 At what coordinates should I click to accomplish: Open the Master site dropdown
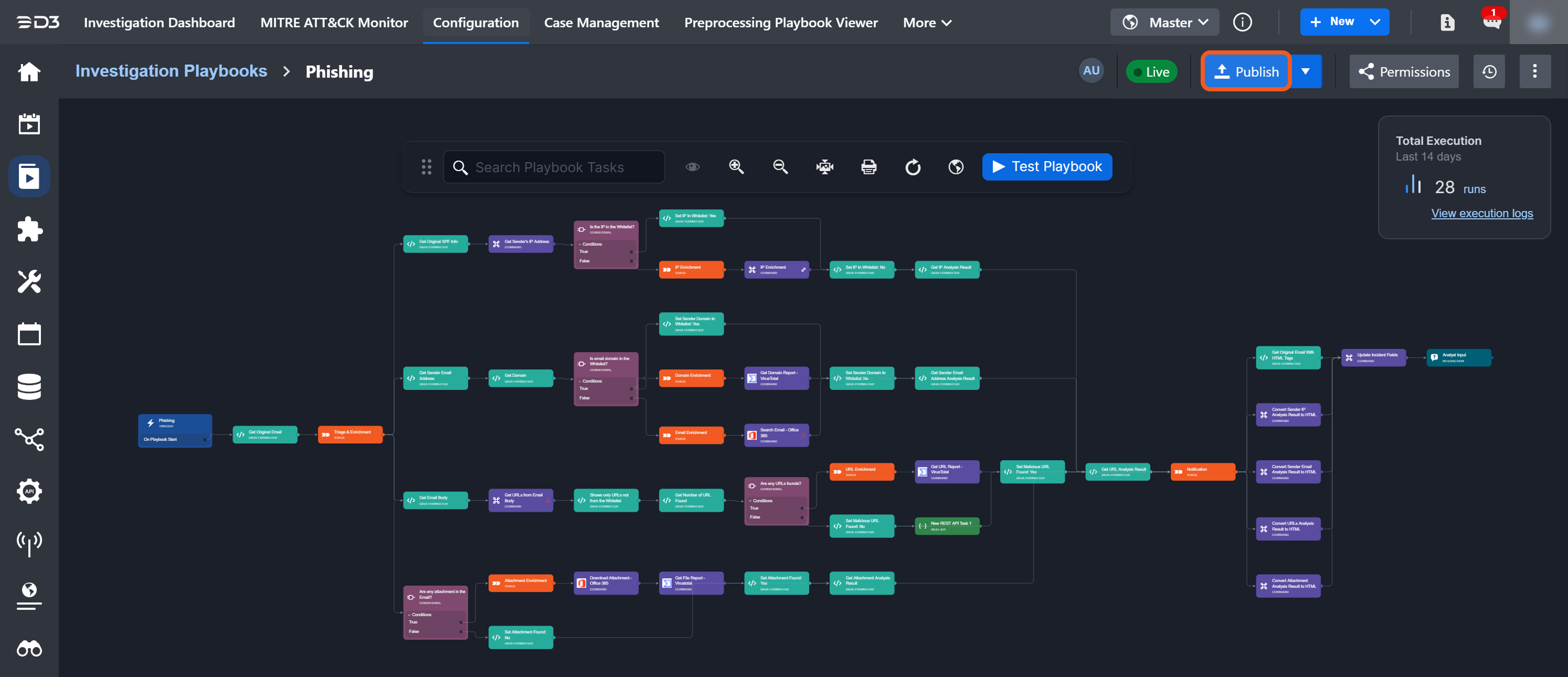[1164, 23]
